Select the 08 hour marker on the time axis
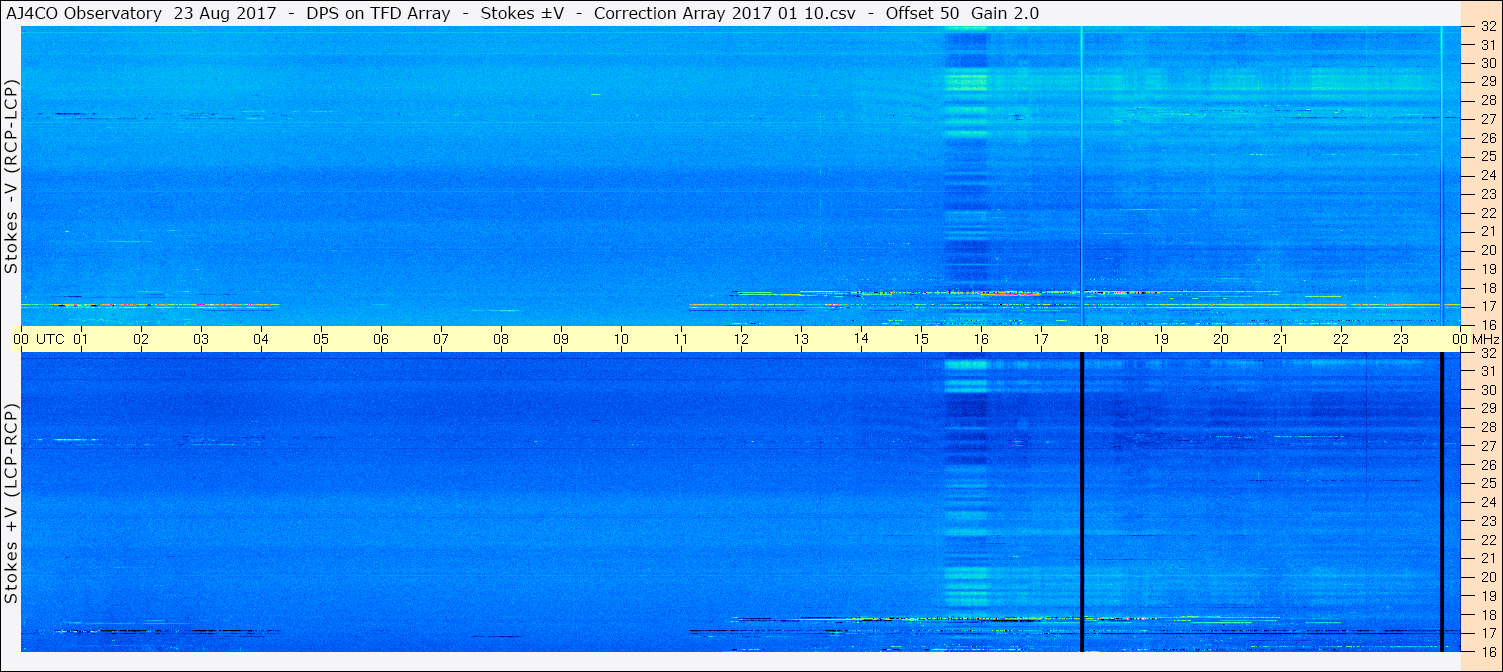This screenshot has width=1503, height=672. click(501, 339)
